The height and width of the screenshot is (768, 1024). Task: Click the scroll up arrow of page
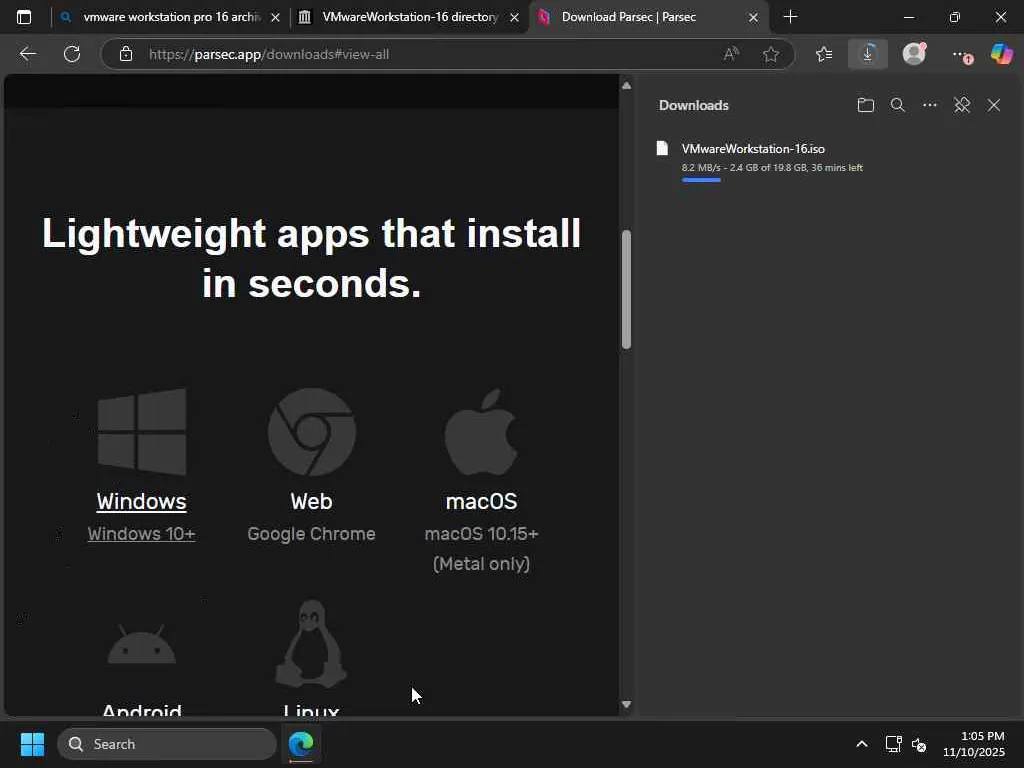point(626,86)
